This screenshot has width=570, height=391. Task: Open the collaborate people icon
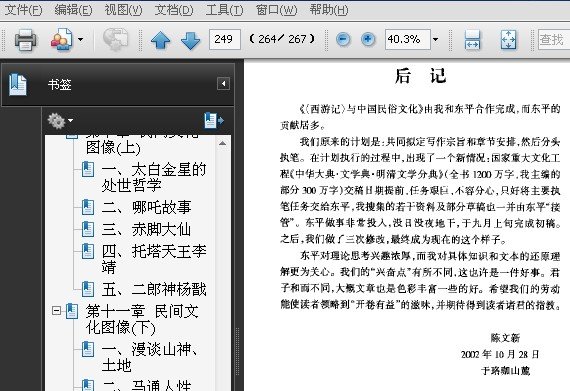click(61, 39)
